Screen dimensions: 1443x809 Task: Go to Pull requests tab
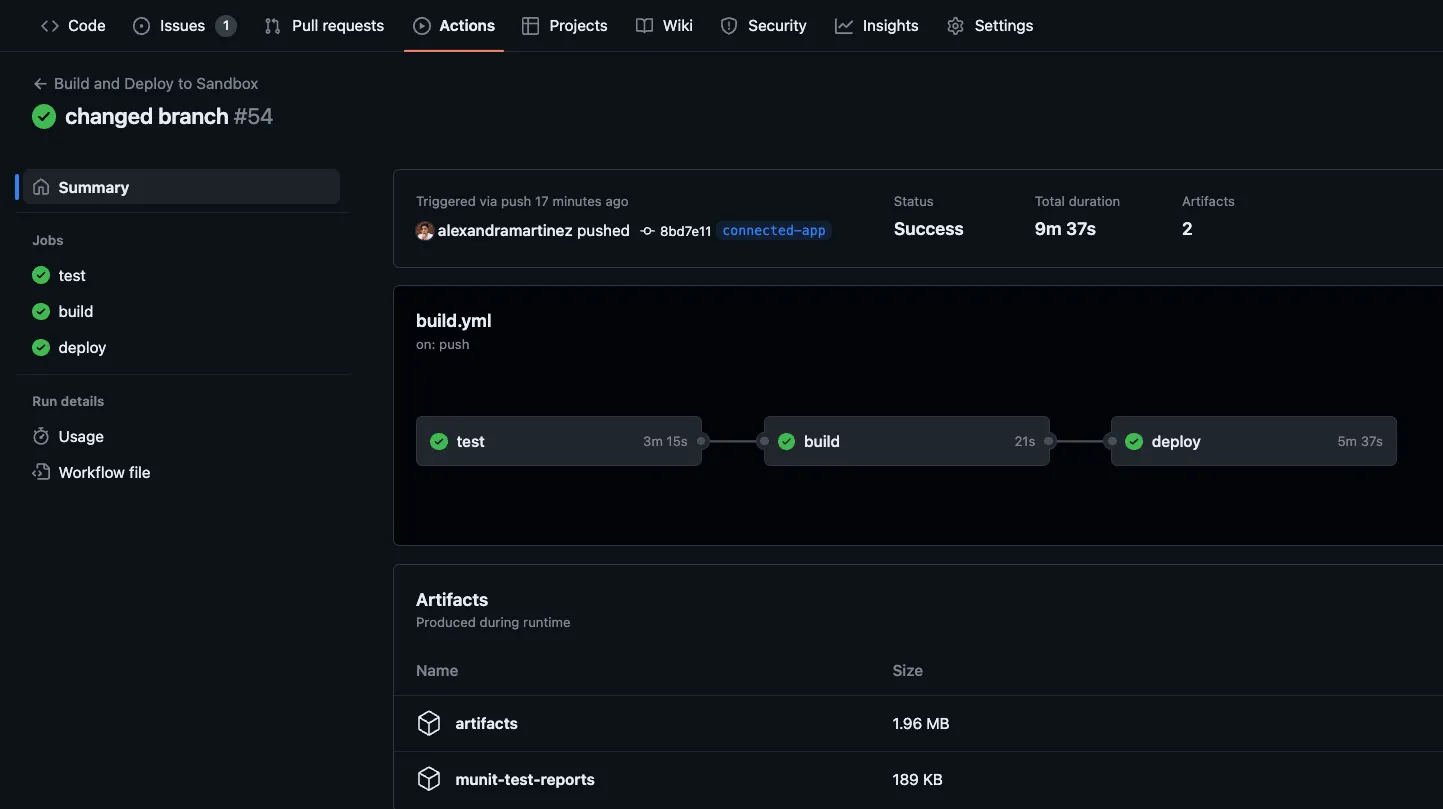(x=324, y=26)
